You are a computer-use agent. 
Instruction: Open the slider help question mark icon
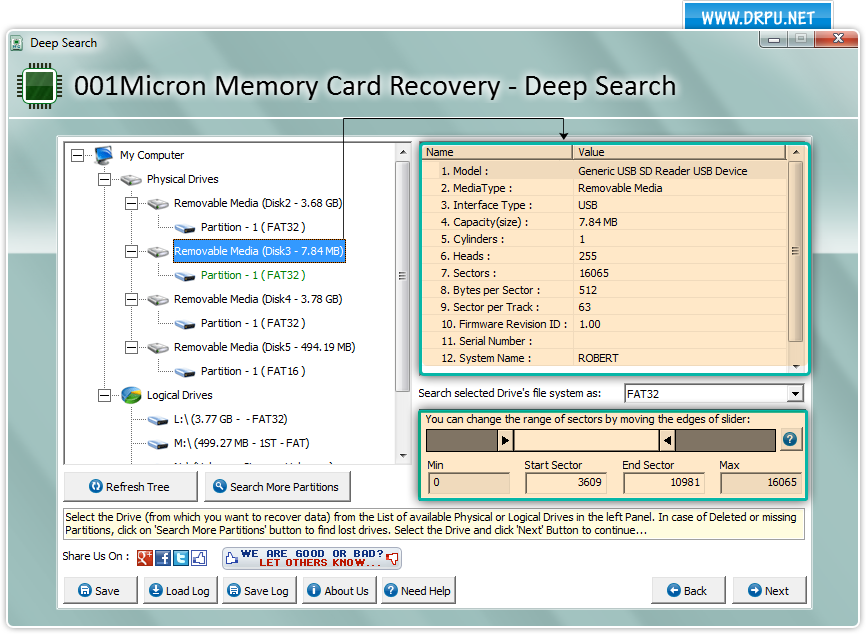(x=790, y=440)
